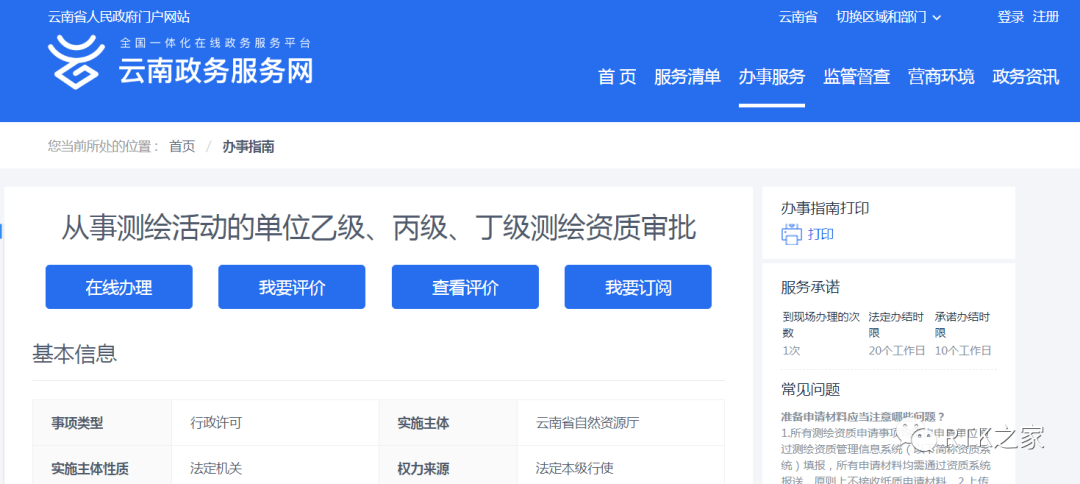
Task: Click the 1次 visit count value
Action: [791, 350]
